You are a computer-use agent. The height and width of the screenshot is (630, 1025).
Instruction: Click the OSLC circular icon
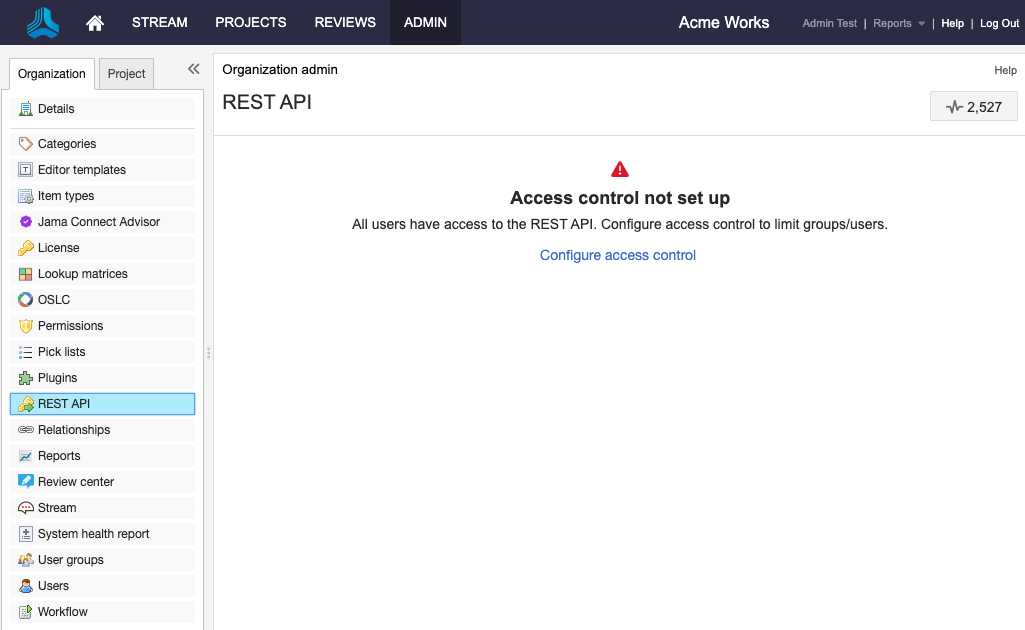[x=25, y=300]
